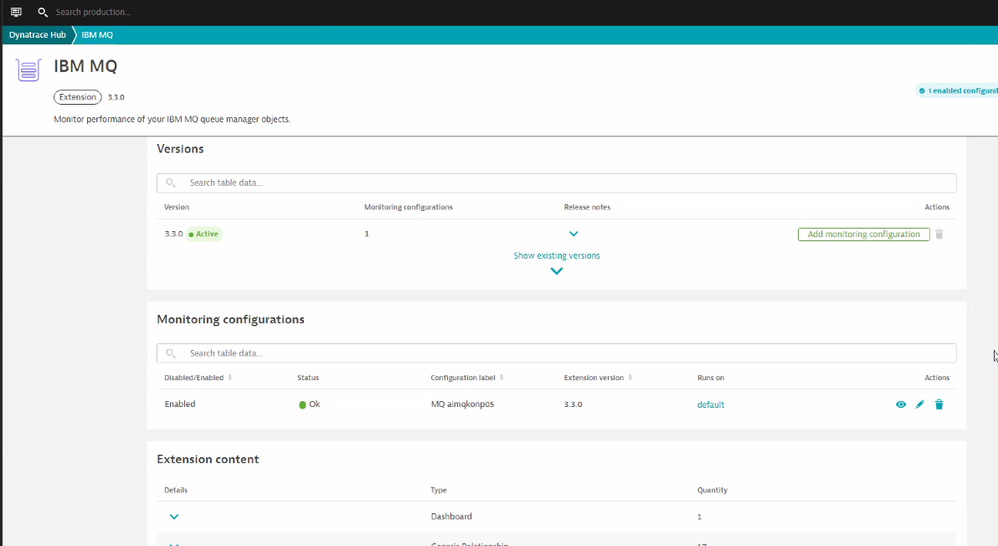
Task: Delete version 3.3.0 using trash icon
Action: pyautogui.click(x=939, y=234)
